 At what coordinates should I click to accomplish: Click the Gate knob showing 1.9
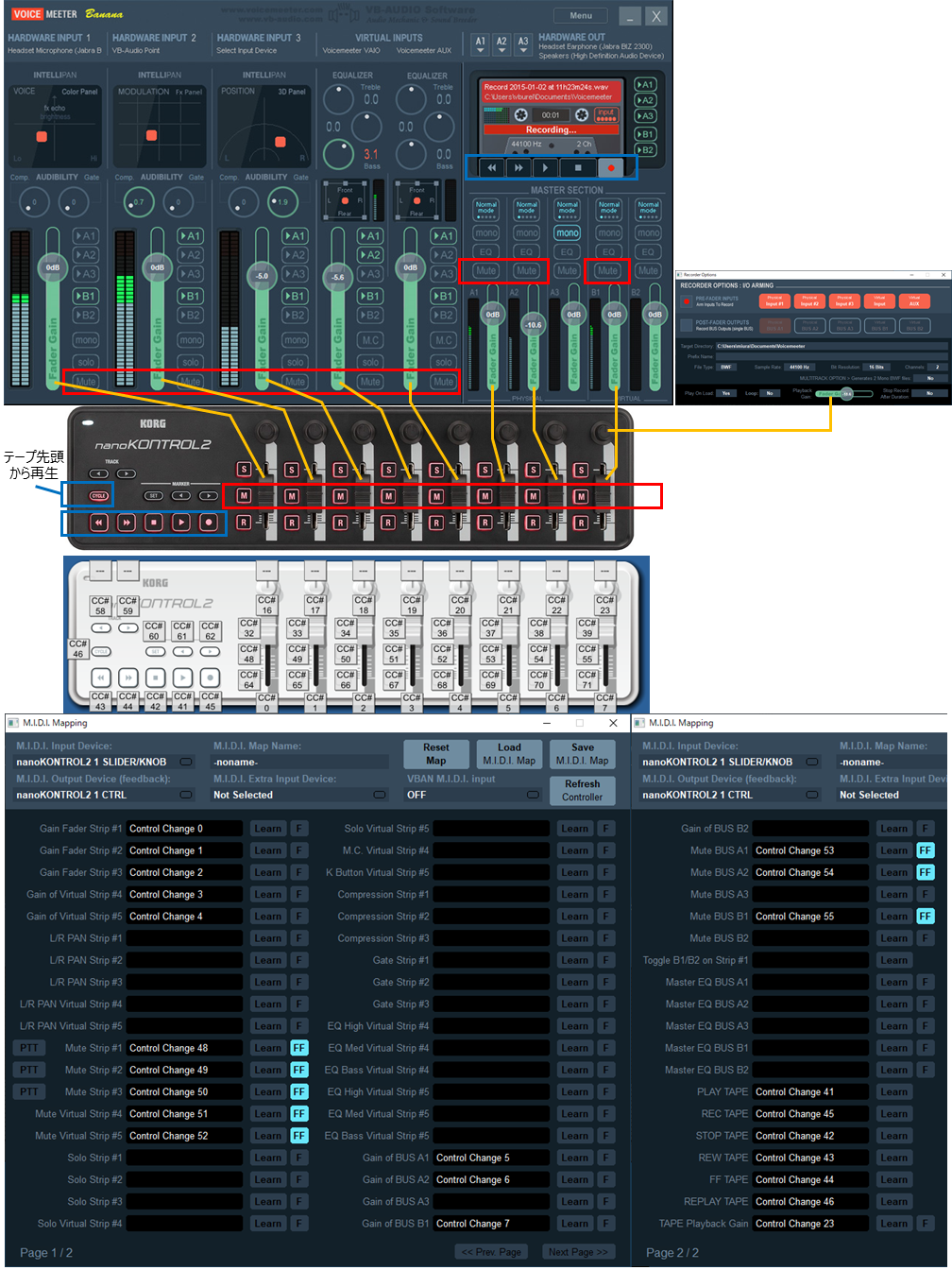coord(282,201)
